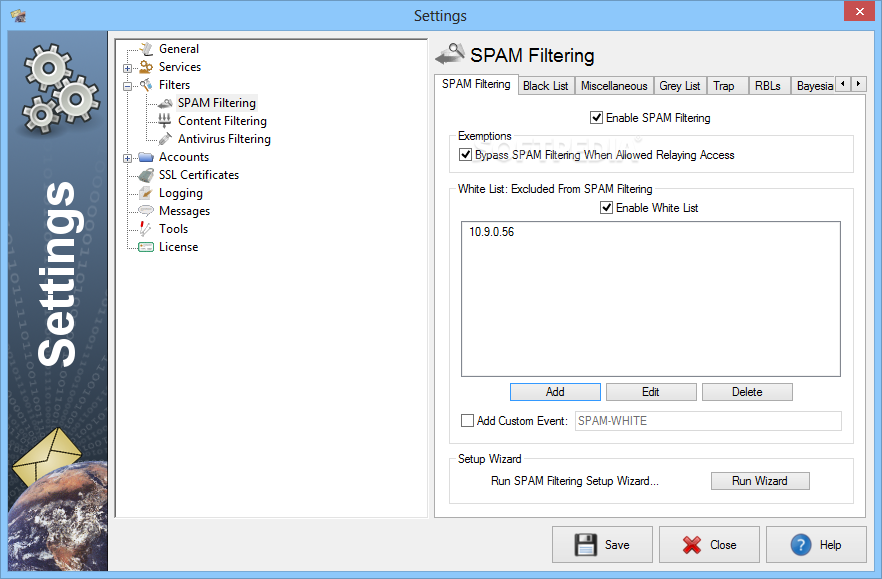The width and height of the screenshot is (882, 579).
Task: Select Content Filtering tree item
Action: (x=222, y=121)
